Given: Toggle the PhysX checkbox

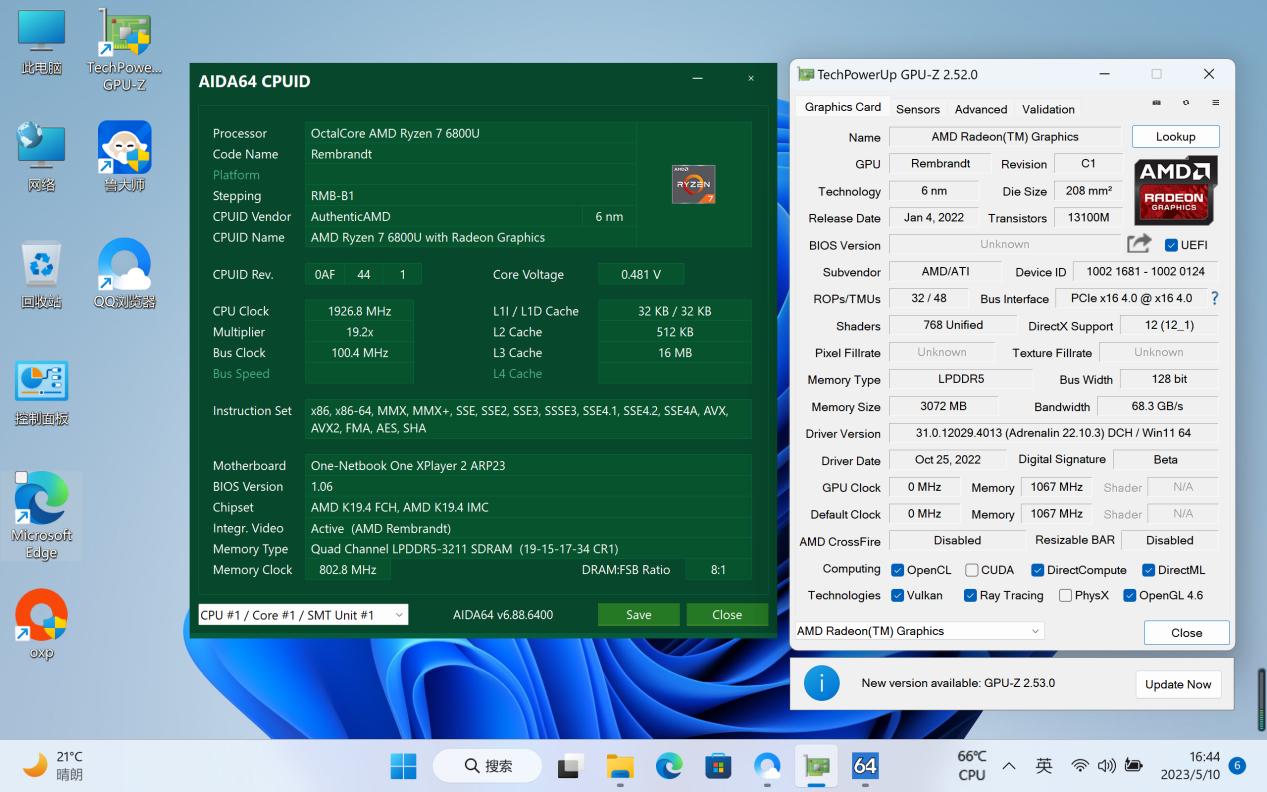Looking at the screenshot, I should pyautogui.click(x=1065, y=595).
